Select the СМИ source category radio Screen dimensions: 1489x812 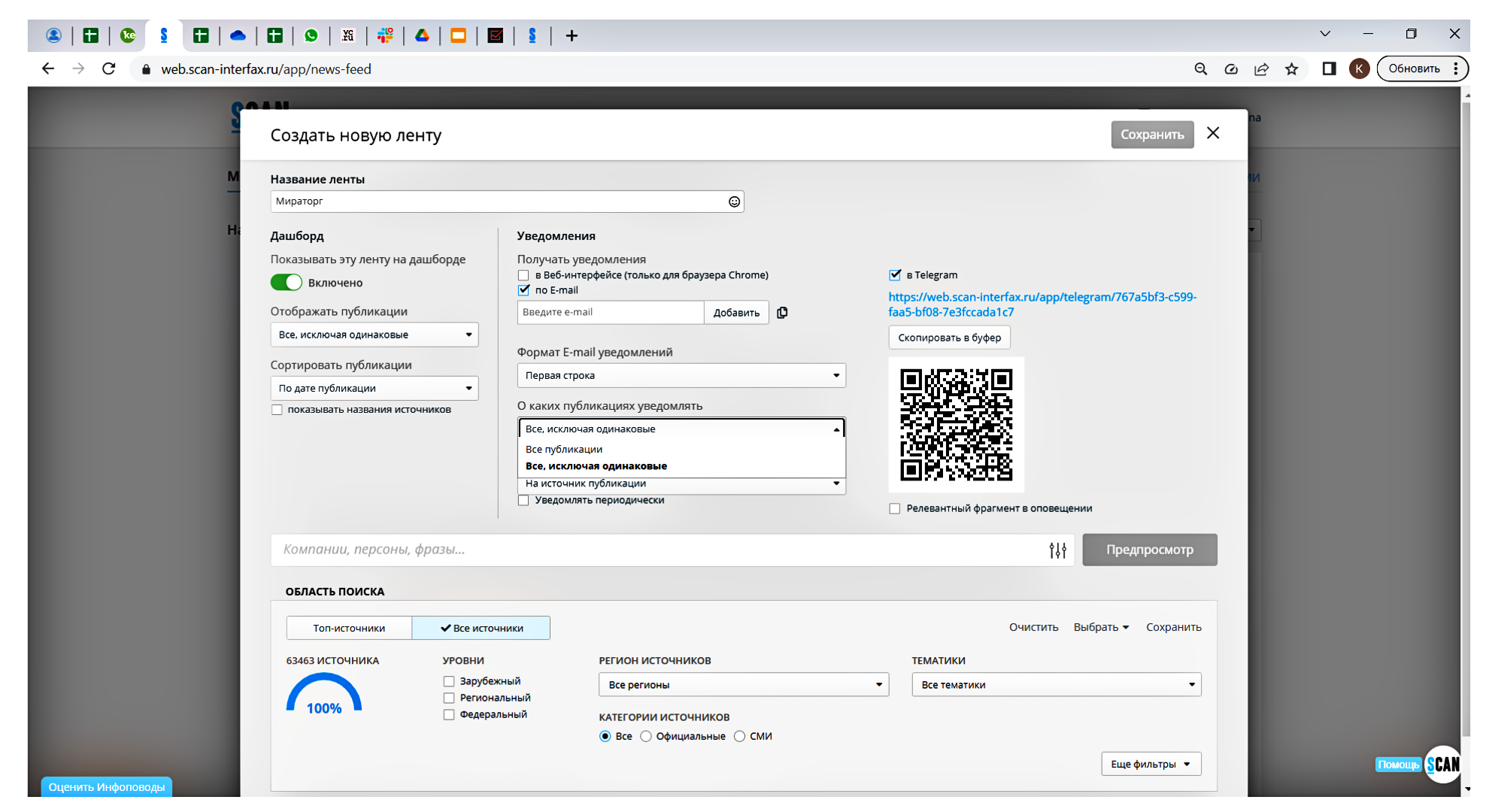pyautogui.click(x=740, y=736)
